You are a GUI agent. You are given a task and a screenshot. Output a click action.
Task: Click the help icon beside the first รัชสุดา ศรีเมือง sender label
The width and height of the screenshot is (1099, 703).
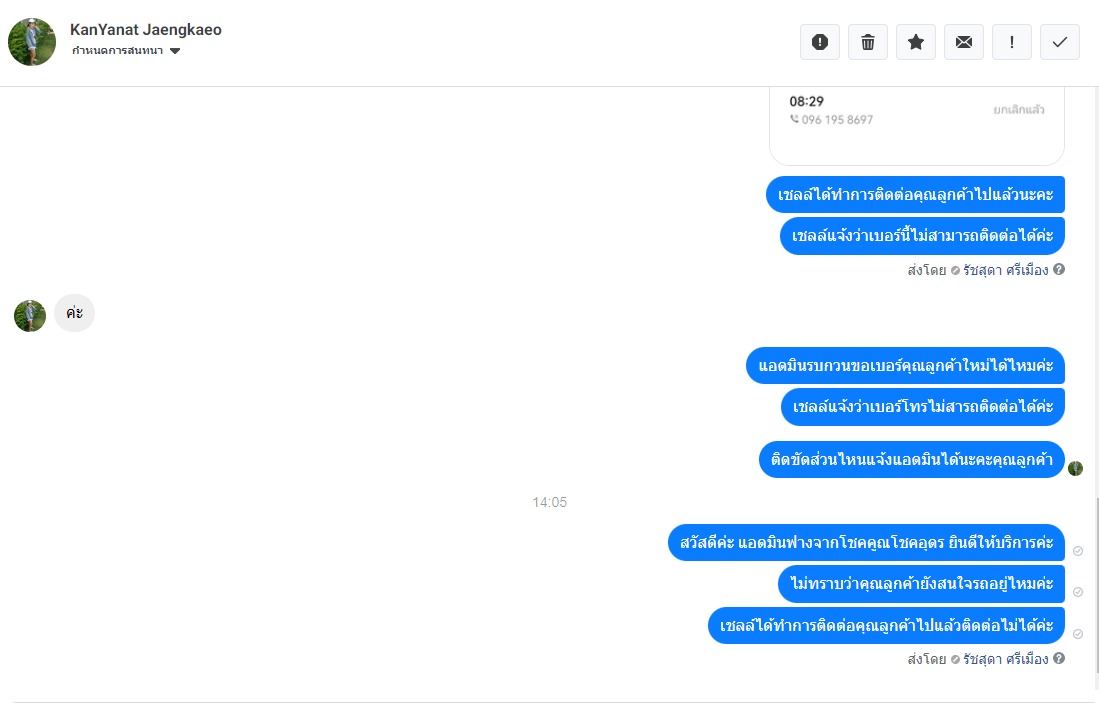[x=1059, y=269]
